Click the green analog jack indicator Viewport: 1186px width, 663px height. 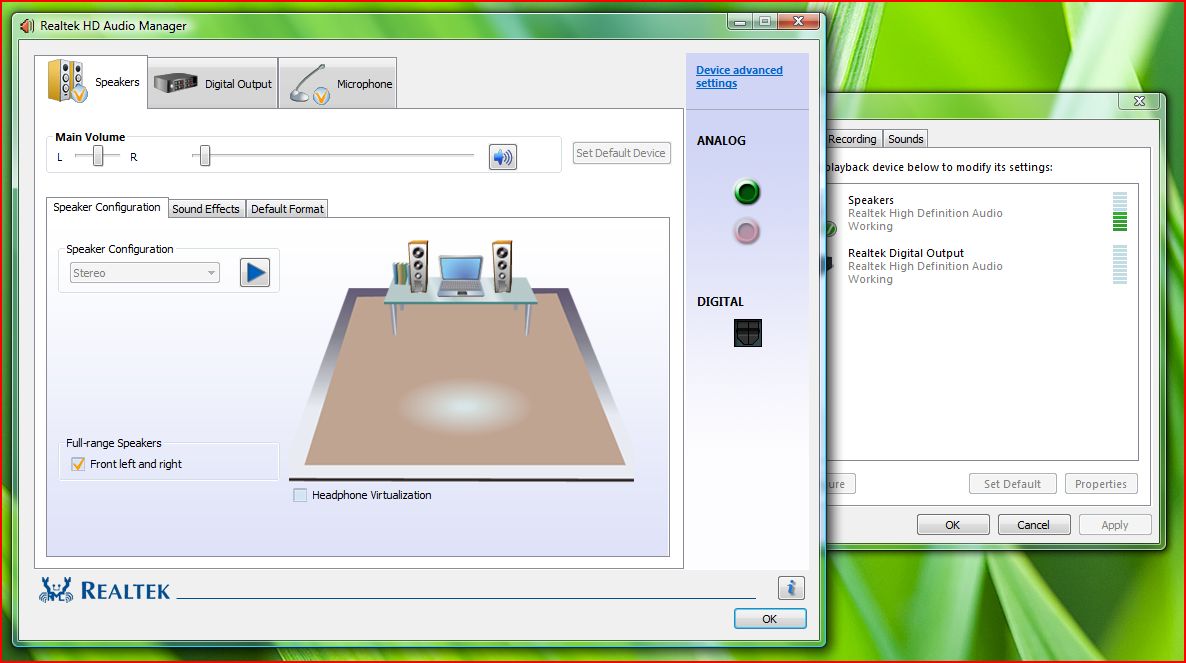tap(747, 192)
